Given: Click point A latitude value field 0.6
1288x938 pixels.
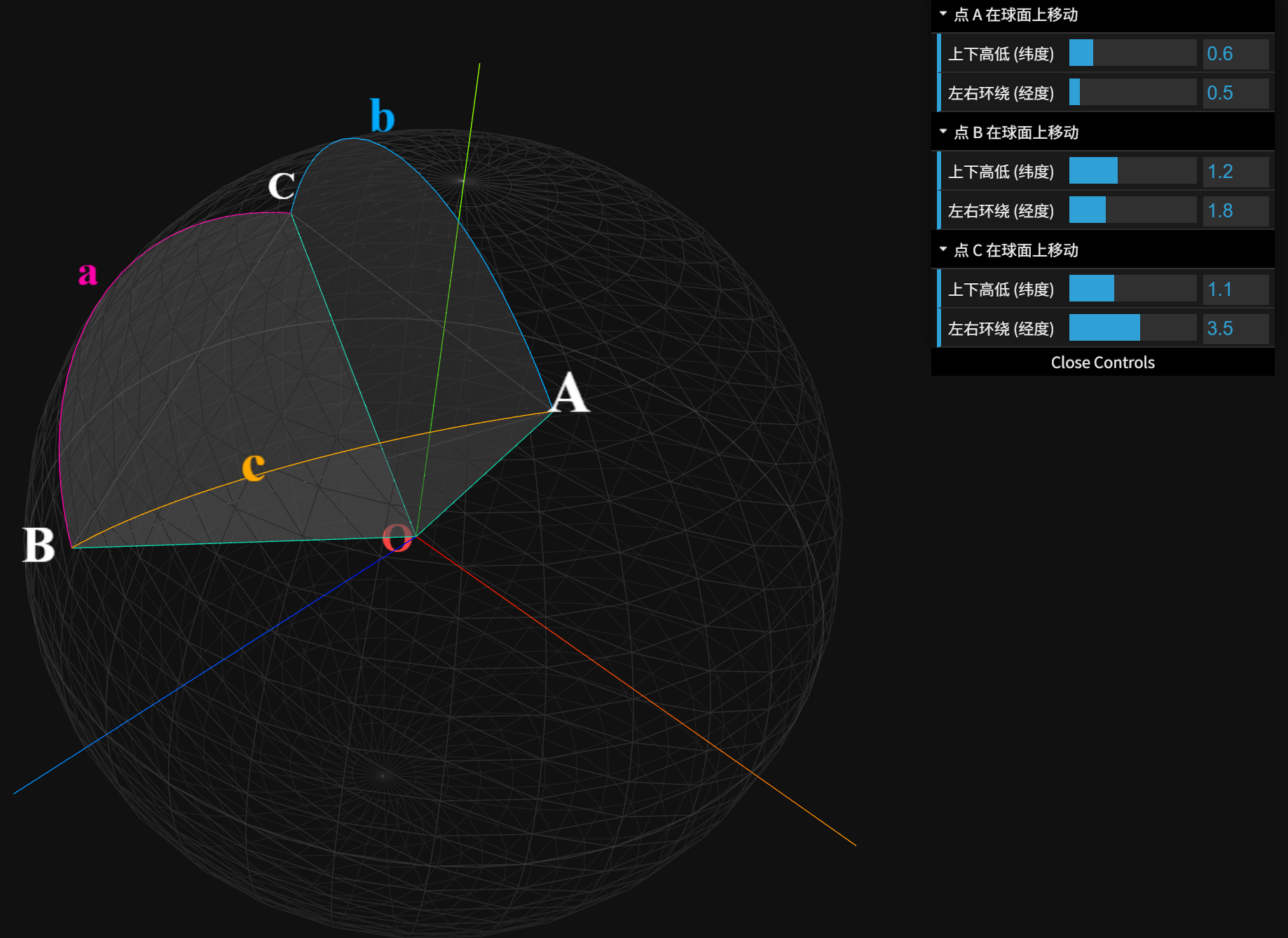Looking at the screenshot, I should (1235, 53).
